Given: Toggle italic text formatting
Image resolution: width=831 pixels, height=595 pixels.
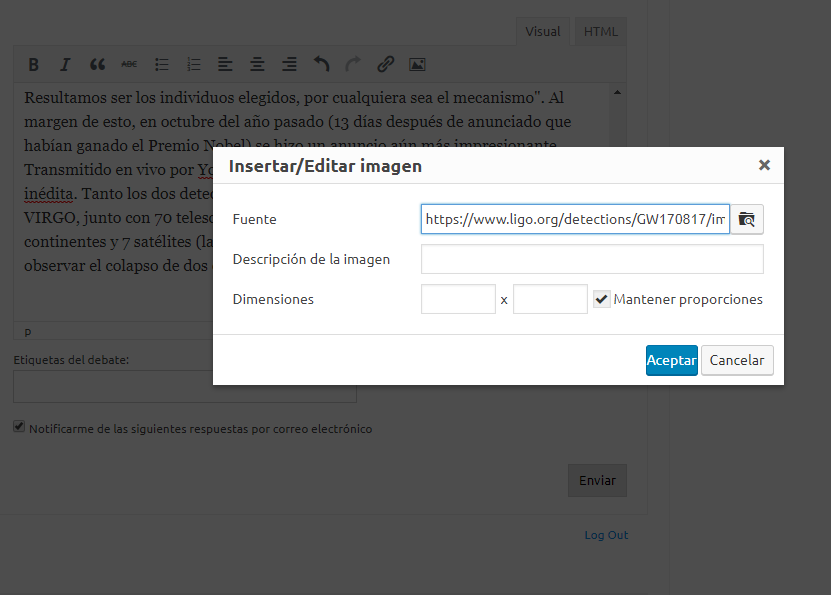Looking at the screenshot, I should point(65,65).
